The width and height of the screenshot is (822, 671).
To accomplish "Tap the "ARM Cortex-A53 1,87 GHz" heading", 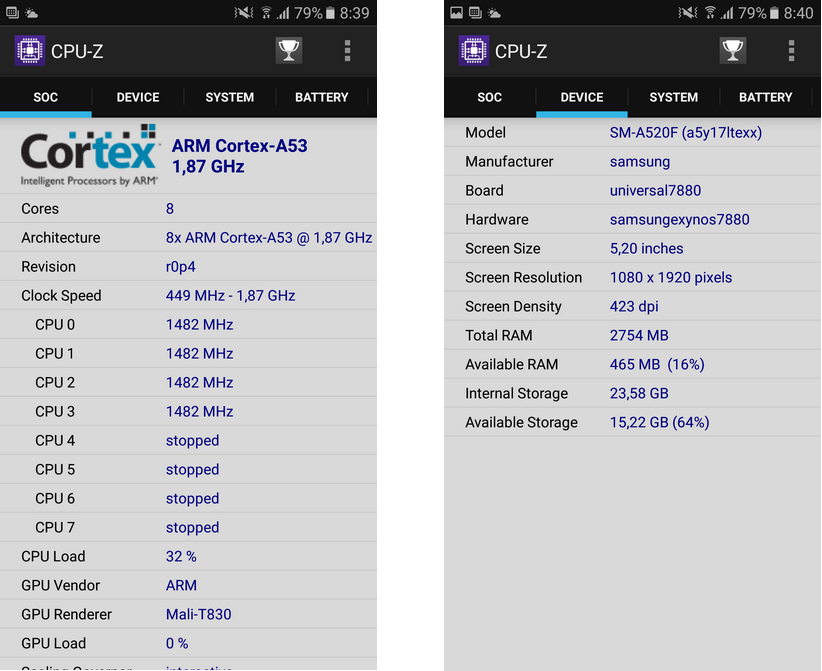I will click(240, 156).
